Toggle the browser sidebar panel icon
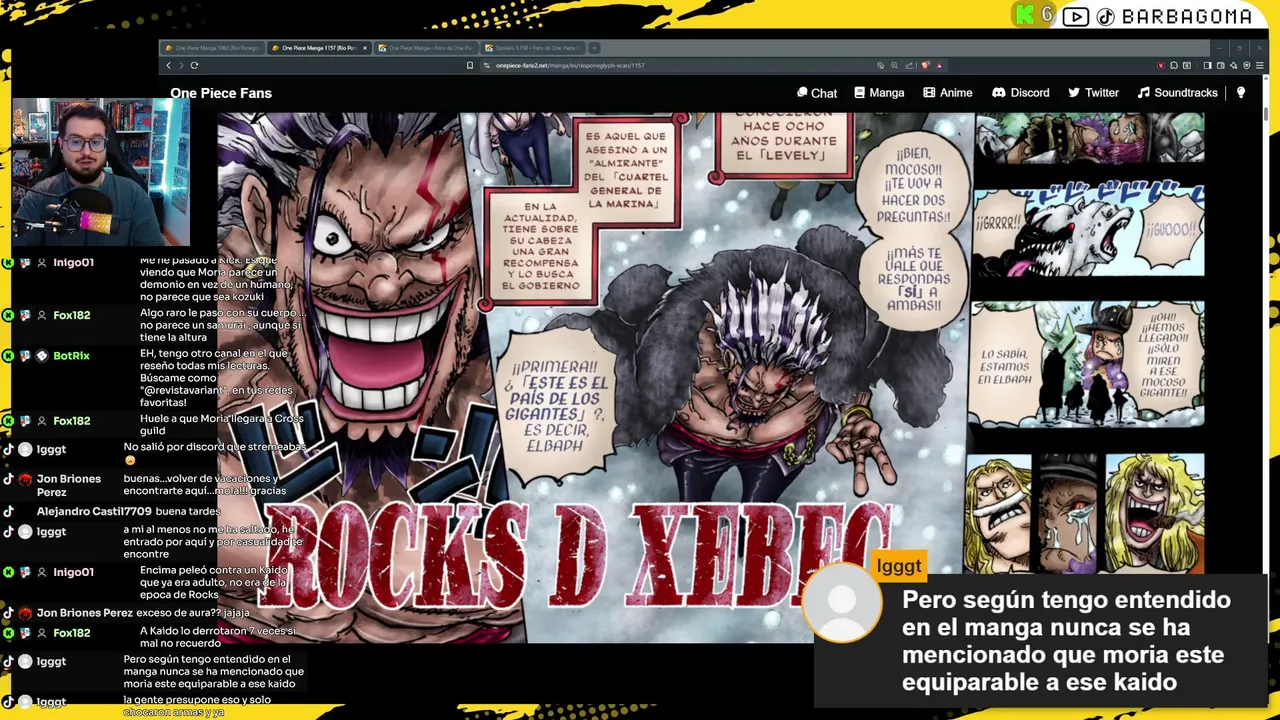 (x=1207, y=65)
